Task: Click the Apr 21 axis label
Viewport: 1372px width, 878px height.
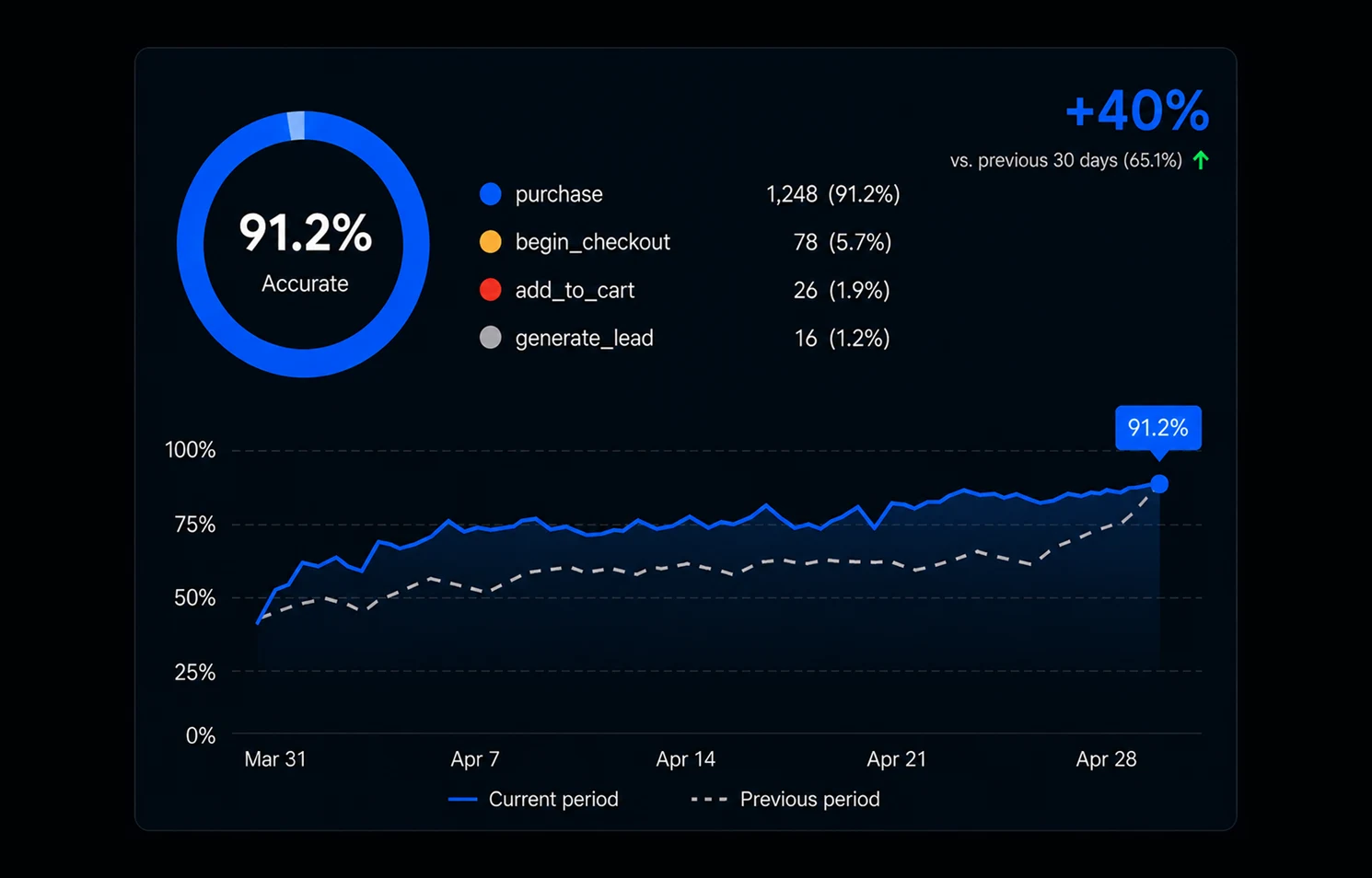Action: pos(897,759)
